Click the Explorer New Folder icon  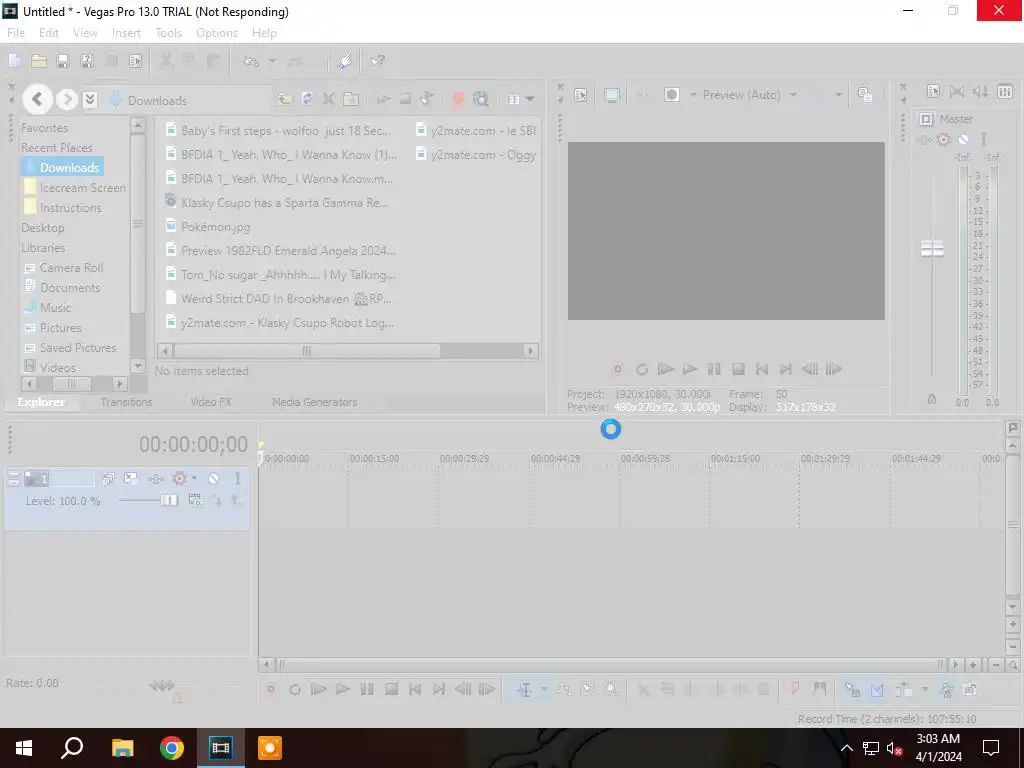(351, 99)
